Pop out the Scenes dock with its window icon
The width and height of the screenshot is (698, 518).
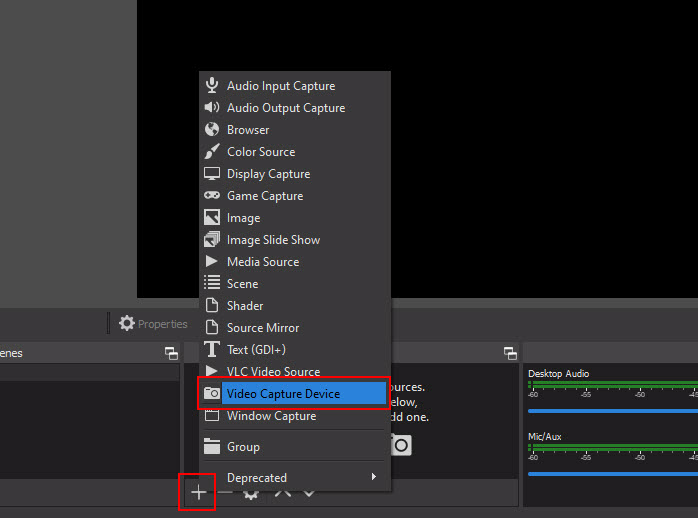pos(171,354)
